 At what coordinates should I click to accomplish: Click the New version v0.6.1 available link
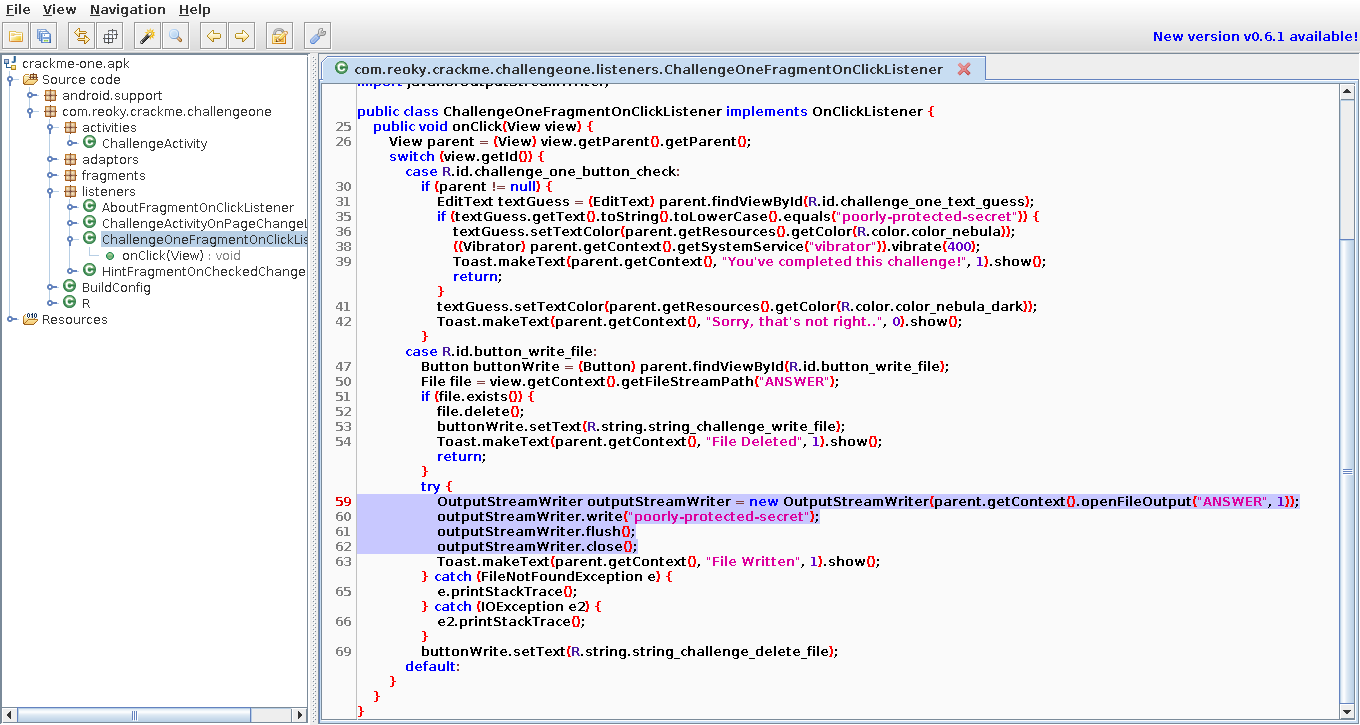(x=1255, y=37)
